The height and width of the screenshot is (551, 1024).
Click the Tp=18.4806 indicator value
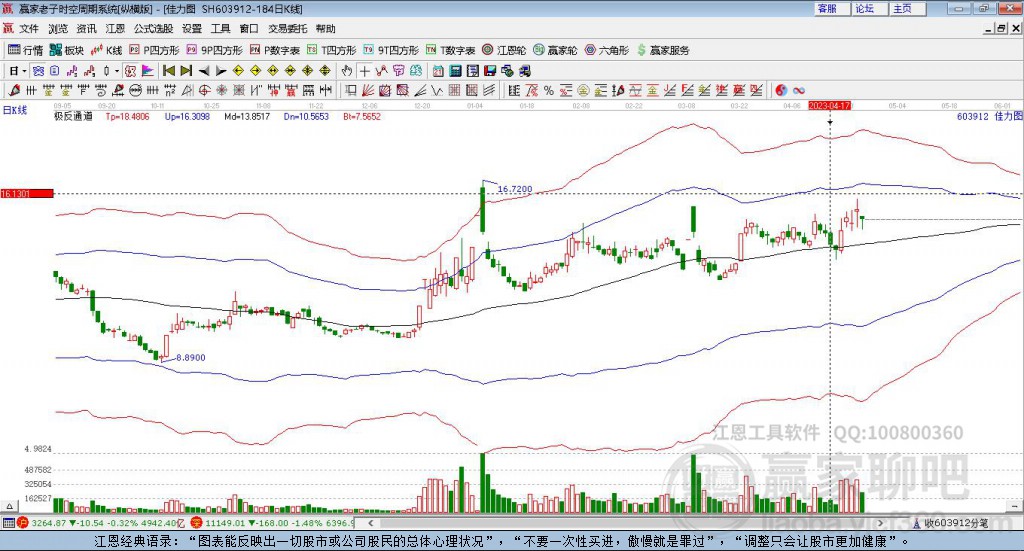[127, 116]
